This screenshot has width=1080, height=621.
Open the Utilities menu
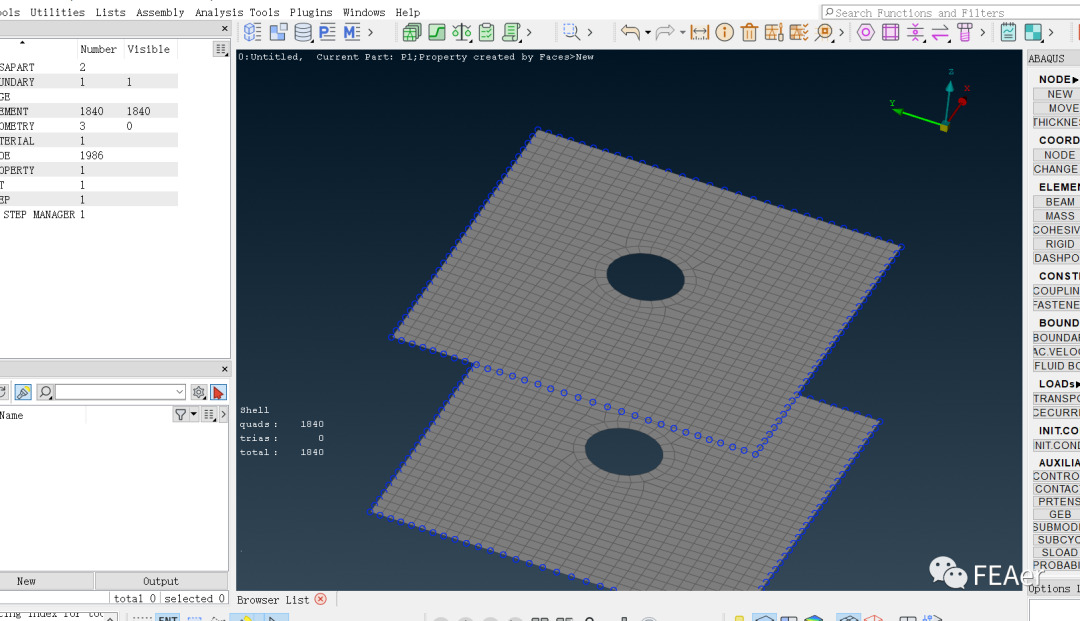tap(57, 12)
